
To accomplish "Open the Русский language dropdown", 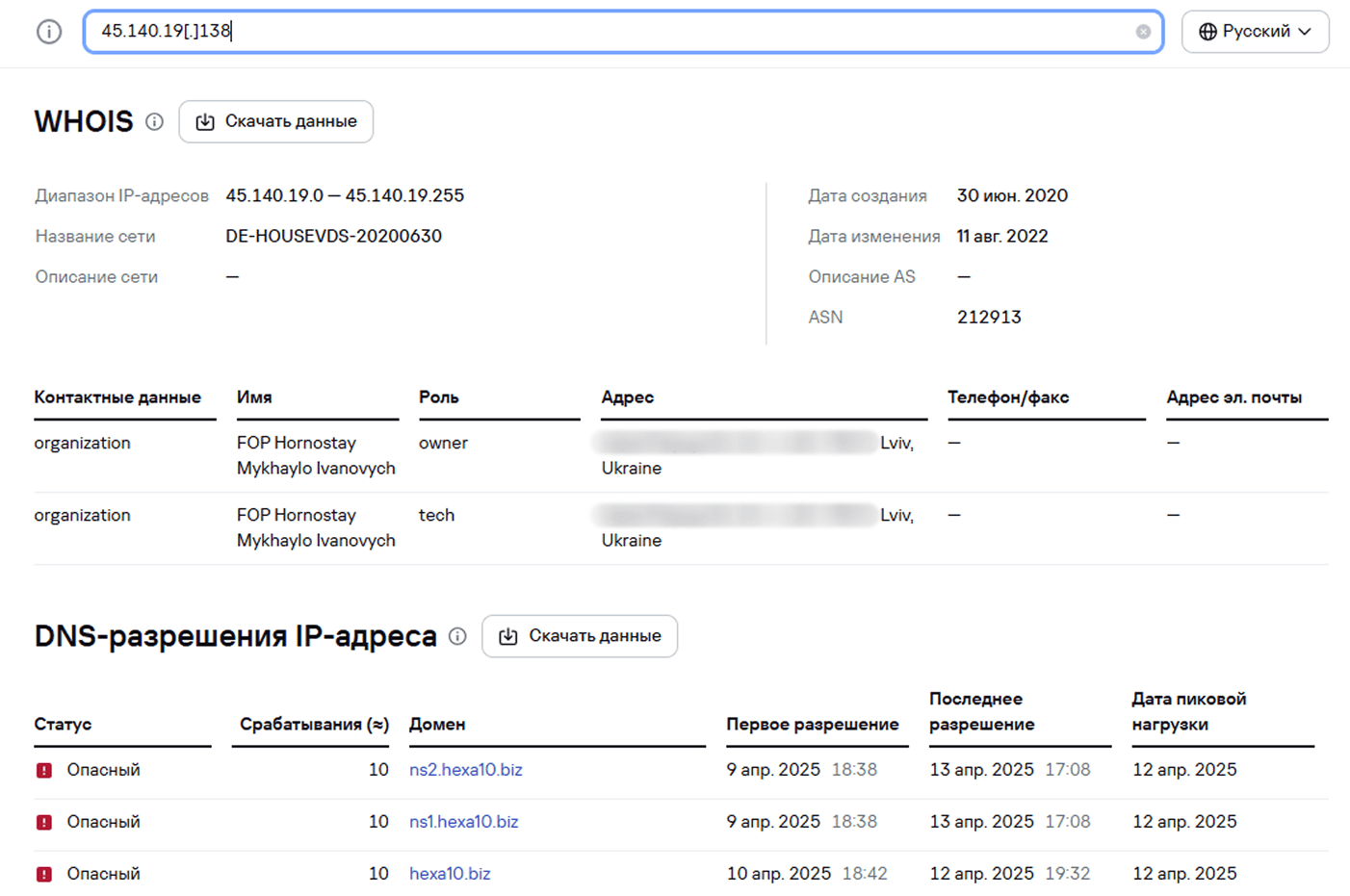I will tap(1255, 32).
